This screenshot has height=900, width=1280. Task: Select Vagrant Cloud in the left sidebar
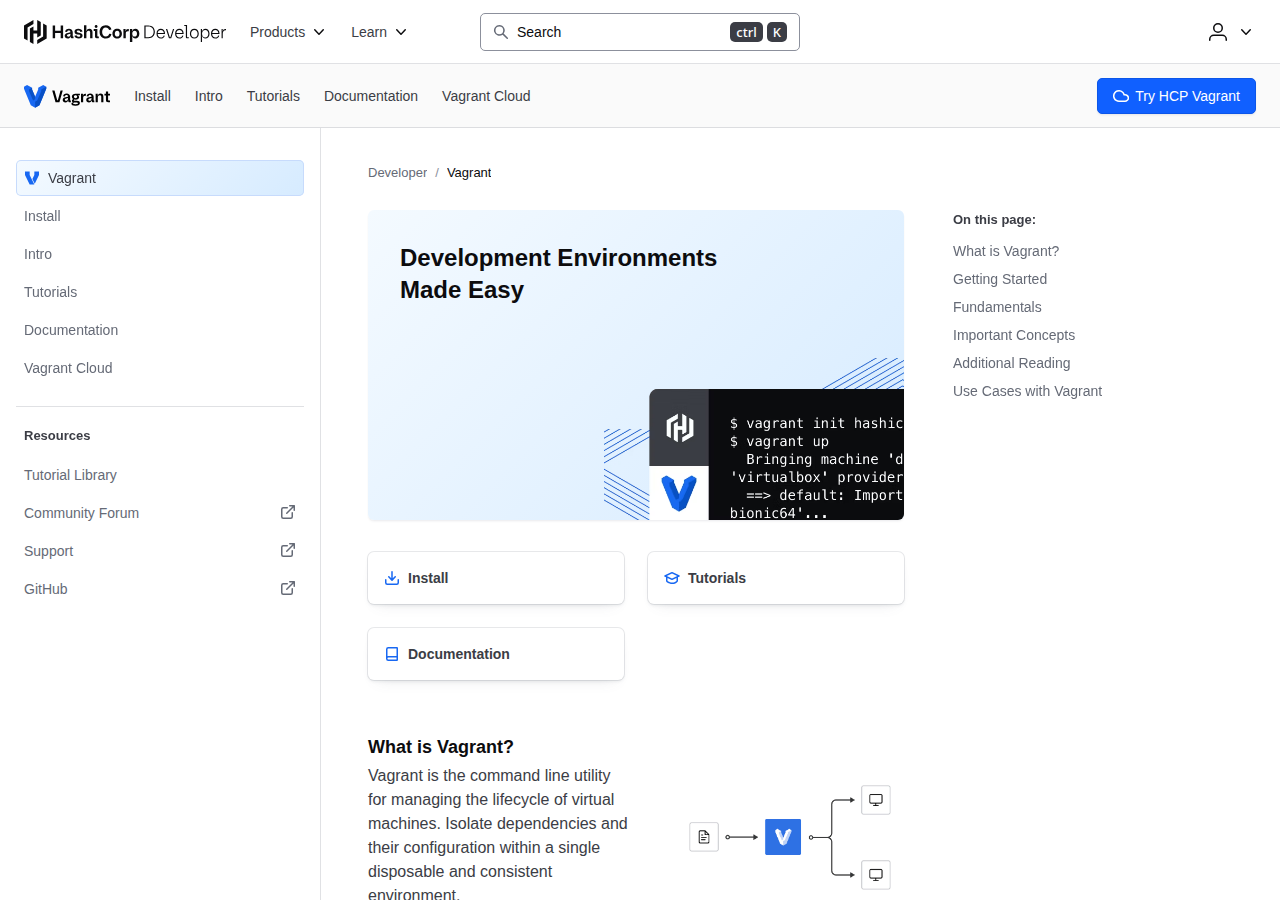tap(160, 368)
